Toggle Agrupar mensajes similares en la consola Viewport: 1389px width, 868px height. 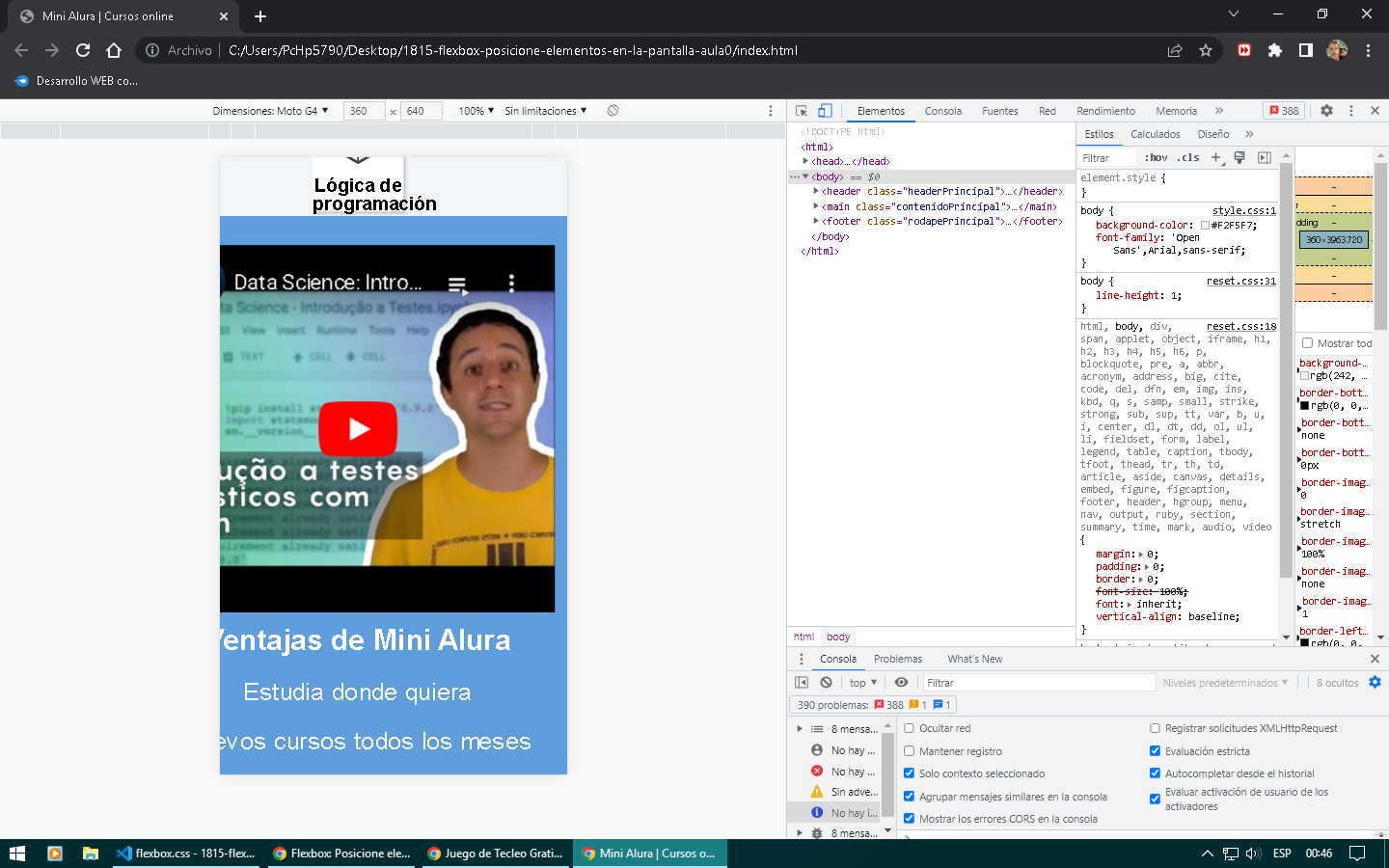click(909, 796)
